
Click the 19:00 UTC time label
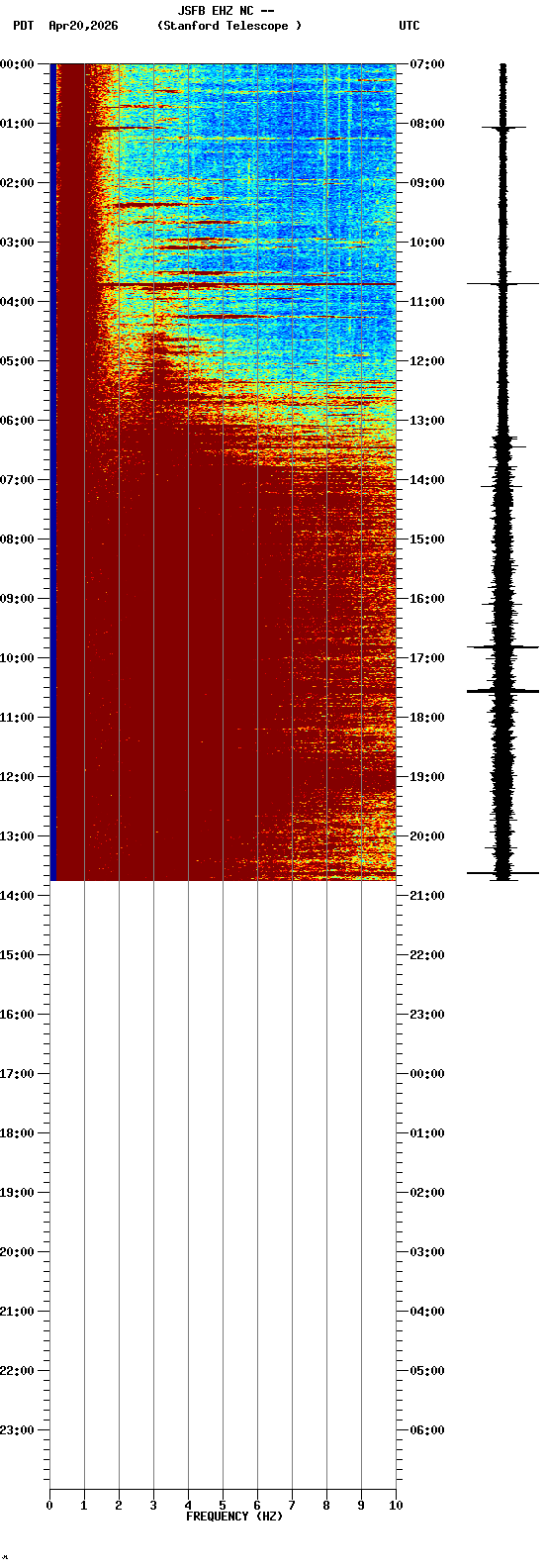pyautogui.click(x=427, y=777)
